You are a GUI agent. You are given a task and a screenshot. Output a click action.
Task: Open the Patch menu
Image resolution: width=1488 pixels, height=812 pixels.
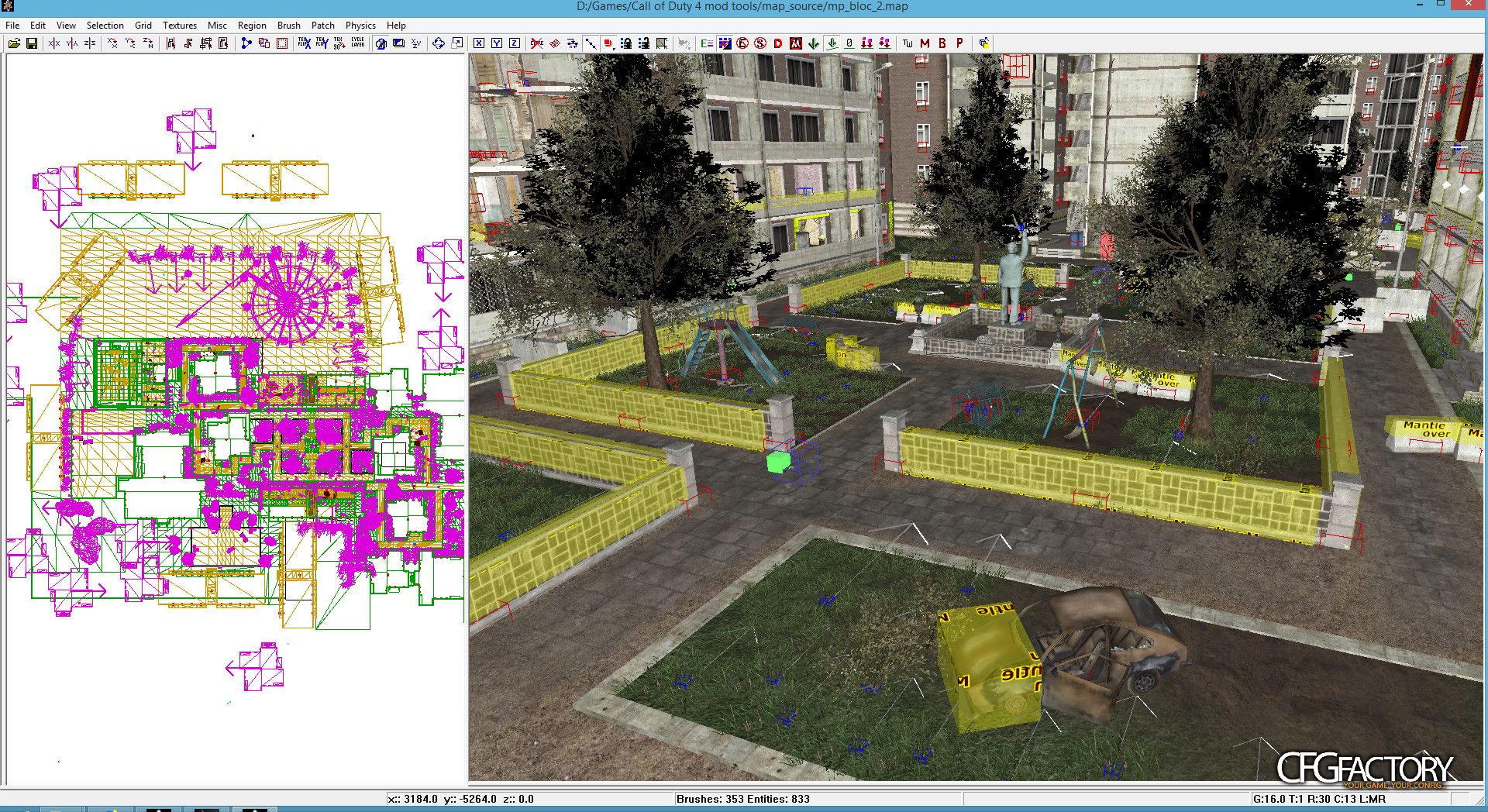tap(323, 26)
